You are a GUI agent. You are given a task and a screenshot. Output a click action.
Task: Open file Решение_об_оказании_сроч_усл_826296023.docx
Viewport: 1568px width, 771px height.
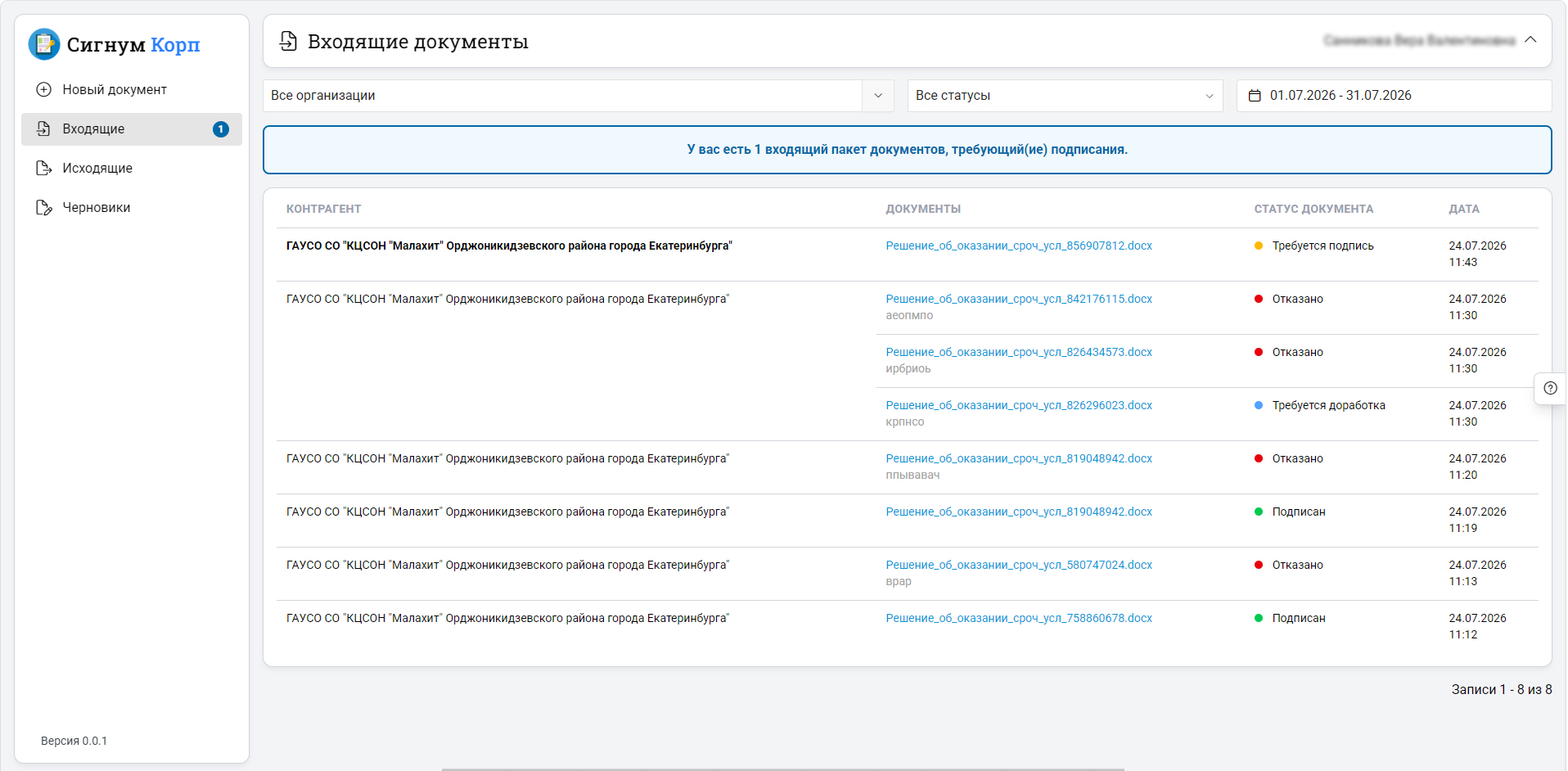pyautogui.click(x=1019, y=405)
